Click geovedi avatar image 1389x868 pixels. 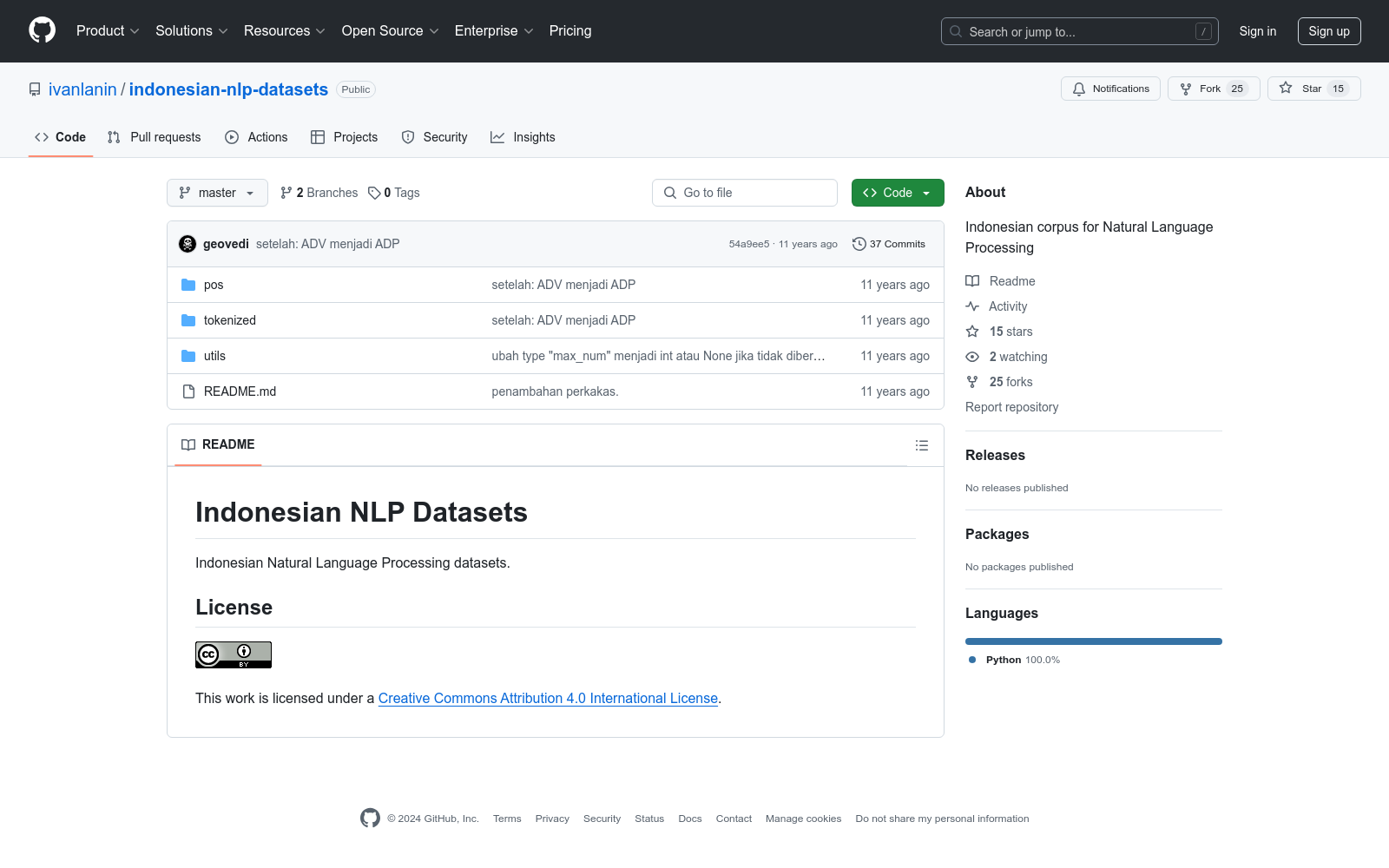click(188, 244)
